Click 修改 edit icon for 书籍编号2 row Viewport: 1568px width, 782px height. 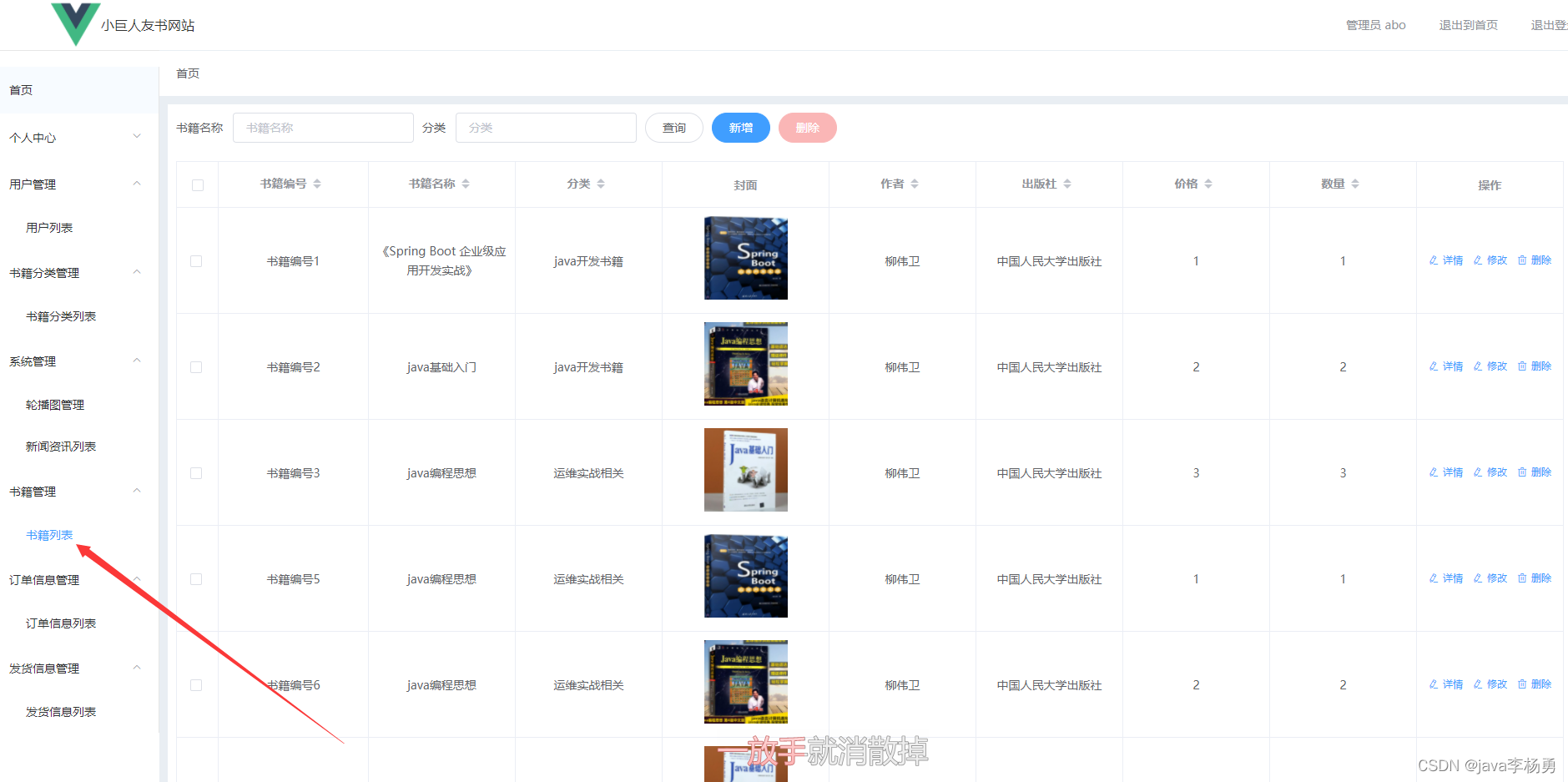coord(1478,366)
